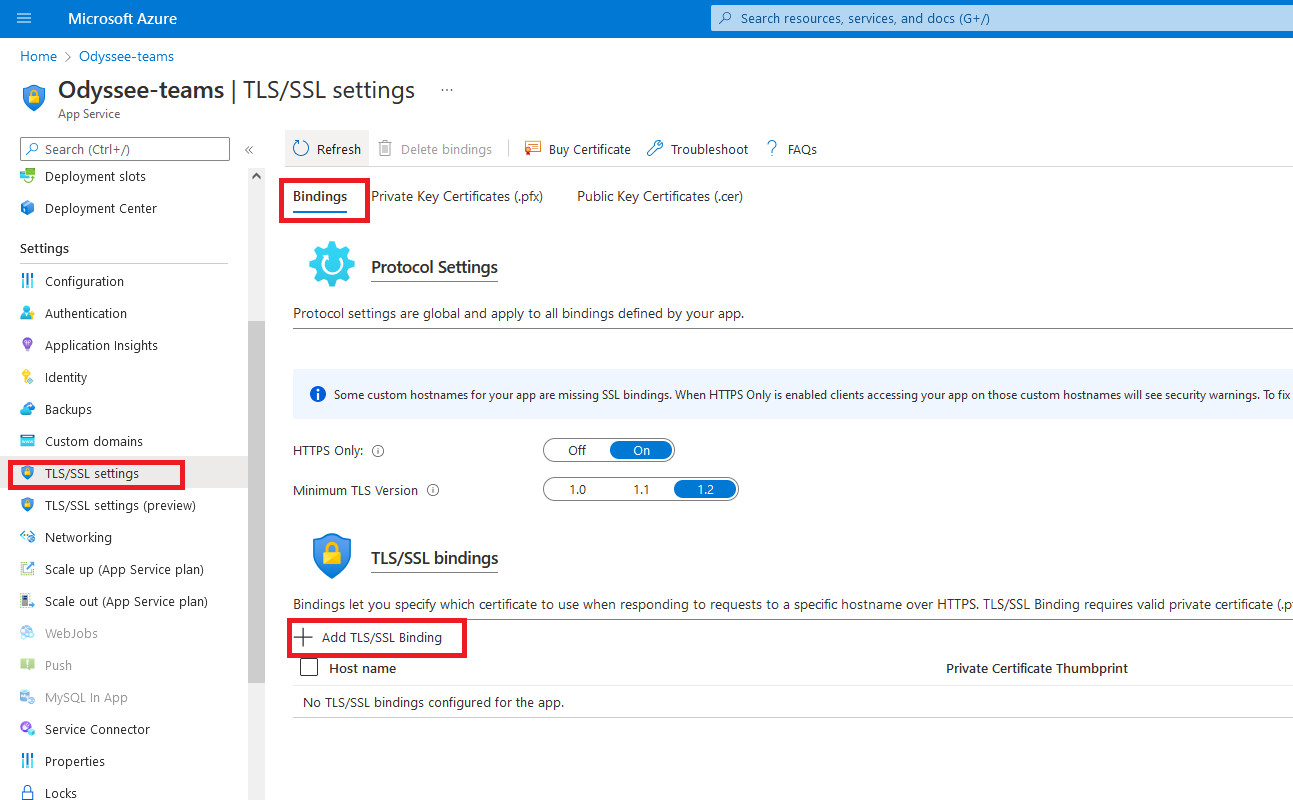1293x800 pixels.
Task: Set HTTPS Only to Off
Action: (x=577, y=451)
